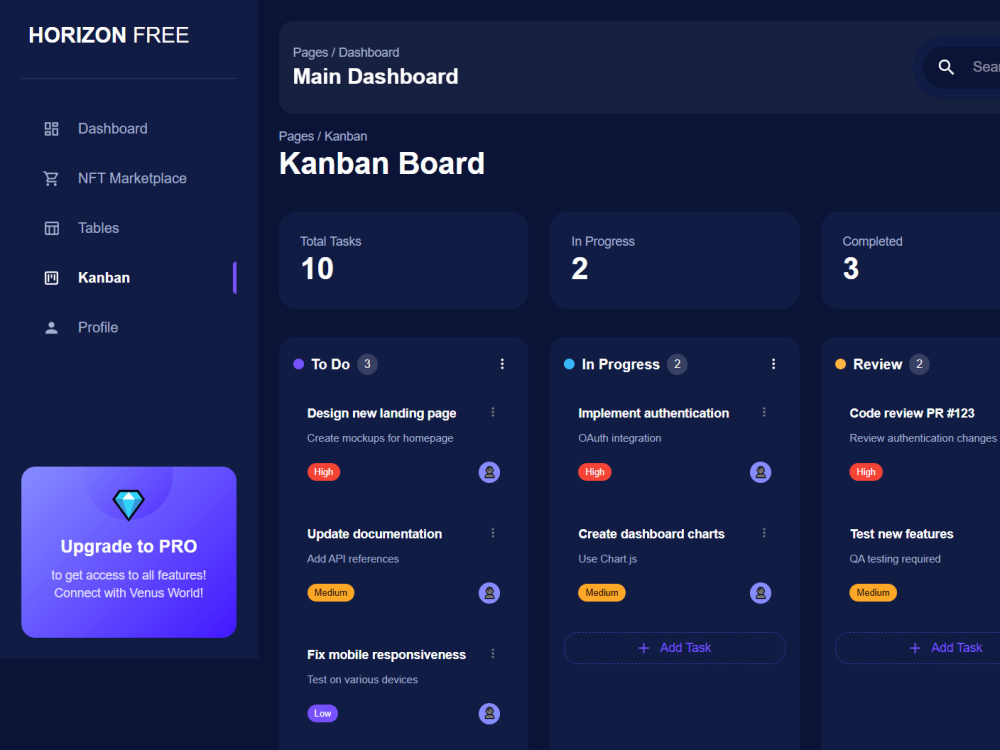This screenshot has width=1000, height=750.
Task: Open options for Update documentation task
Action: point(492,533)
